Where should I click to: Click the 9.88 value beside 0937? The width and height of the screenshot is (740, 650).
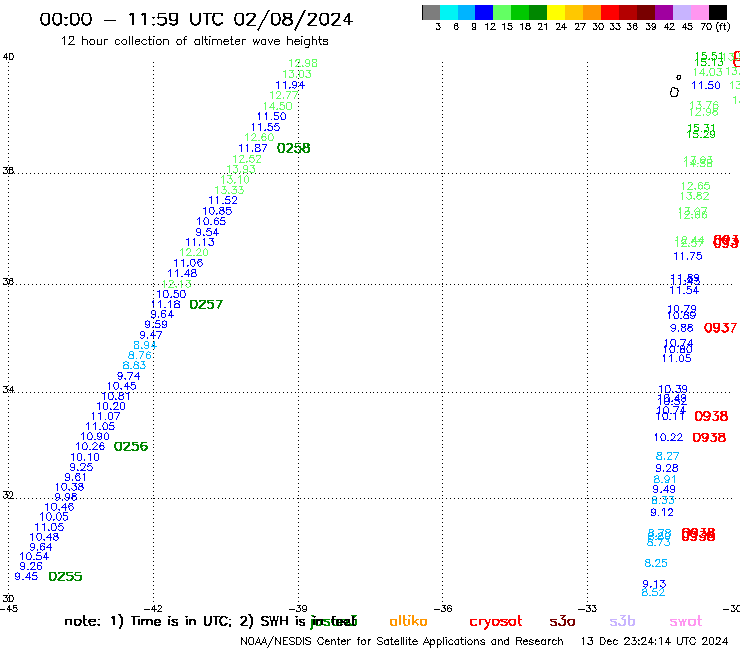[x=681, y=328]
